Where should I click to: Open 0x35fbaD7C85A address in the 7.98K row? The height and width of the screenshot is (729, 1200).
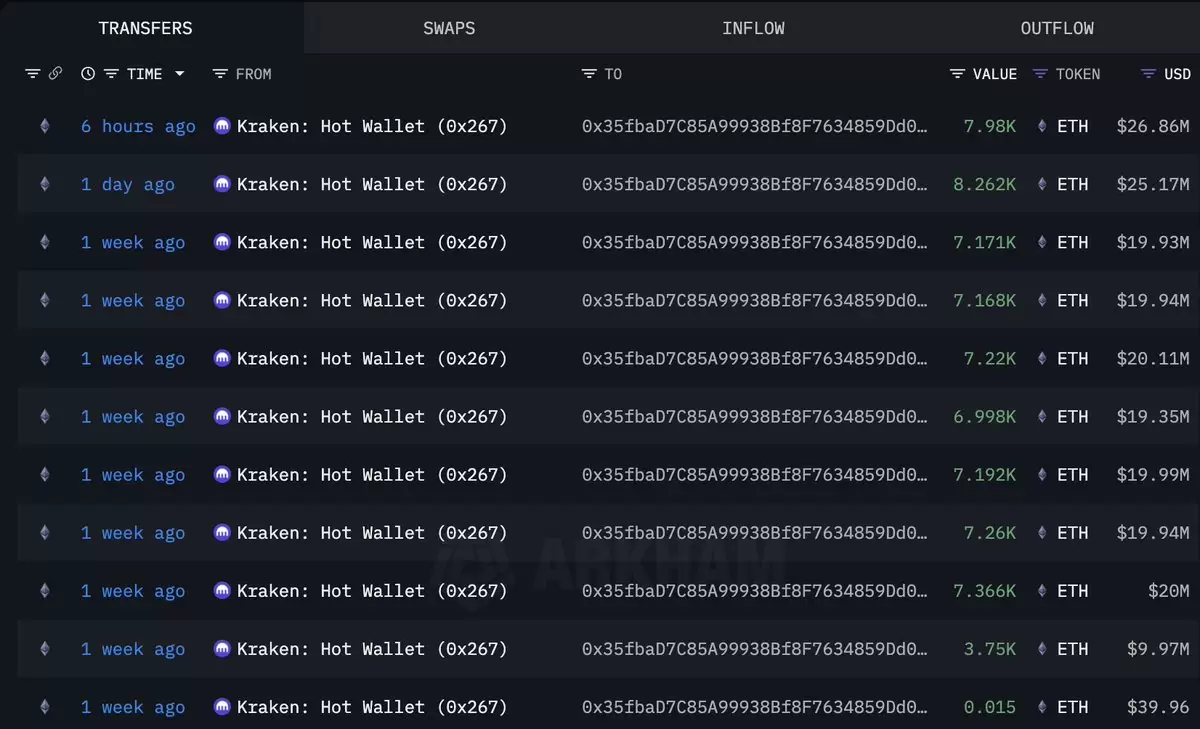click(754, 126)
